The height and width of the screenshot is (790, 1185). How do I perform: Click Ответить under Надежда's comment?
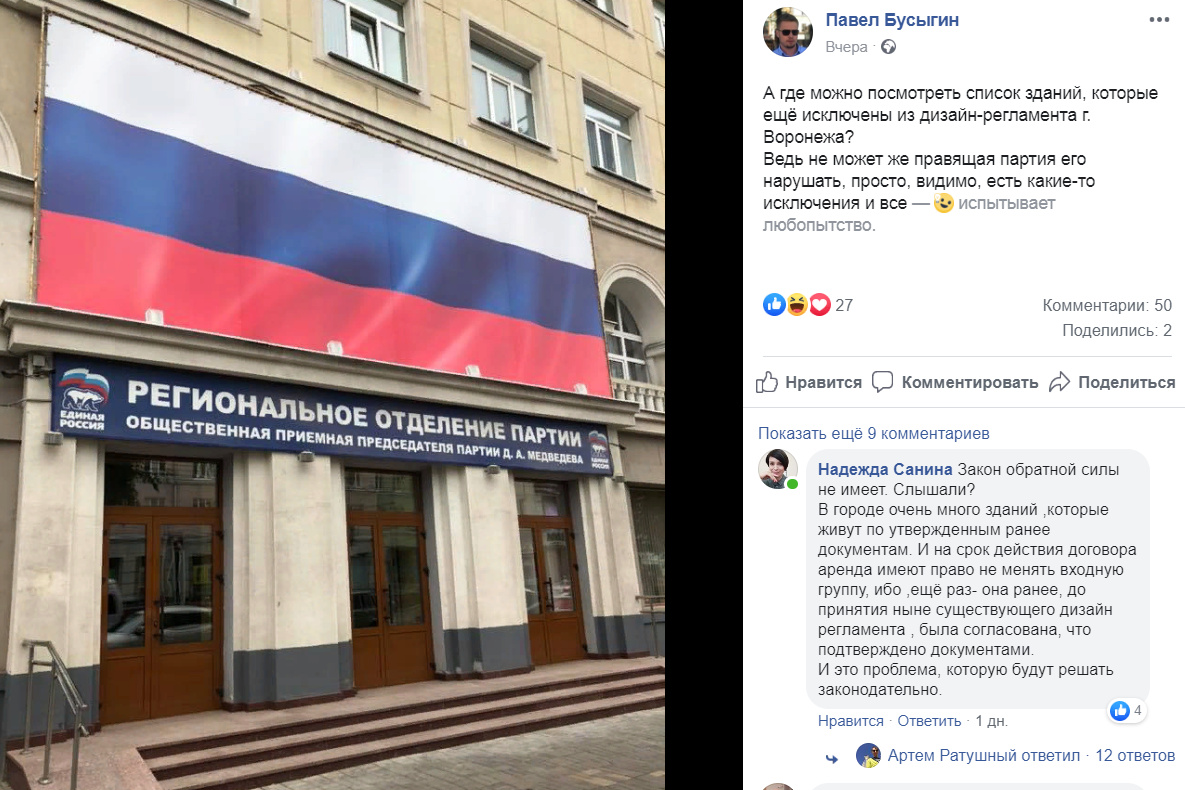point(929,721)
